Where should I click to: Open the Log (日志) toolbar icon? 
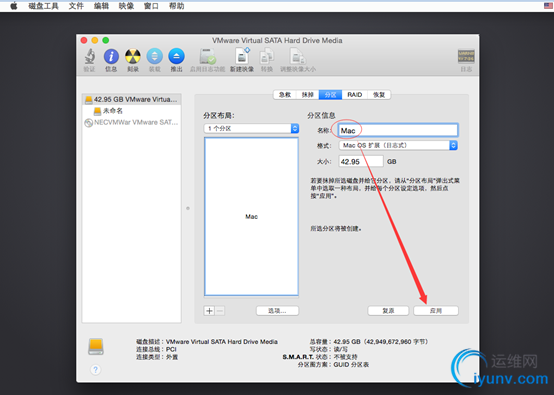point(466,56)
